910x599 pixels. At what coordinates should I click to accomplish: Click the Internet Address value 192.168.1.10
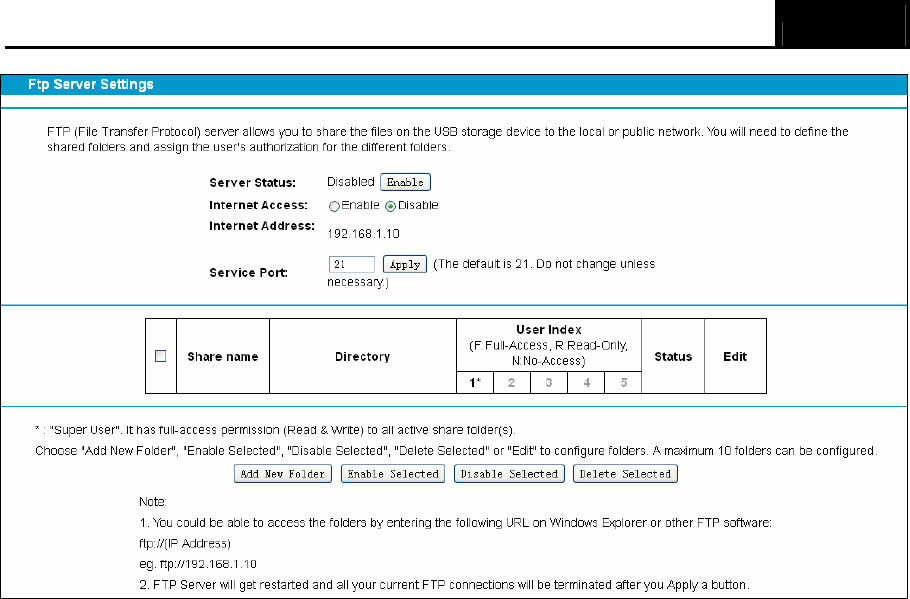[x=363, y=234]
